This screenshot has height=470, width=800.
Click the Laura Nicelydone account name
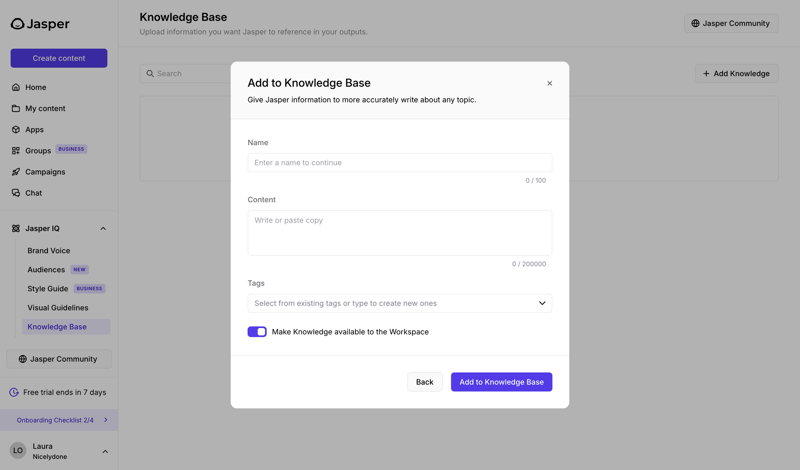point(49,451)
